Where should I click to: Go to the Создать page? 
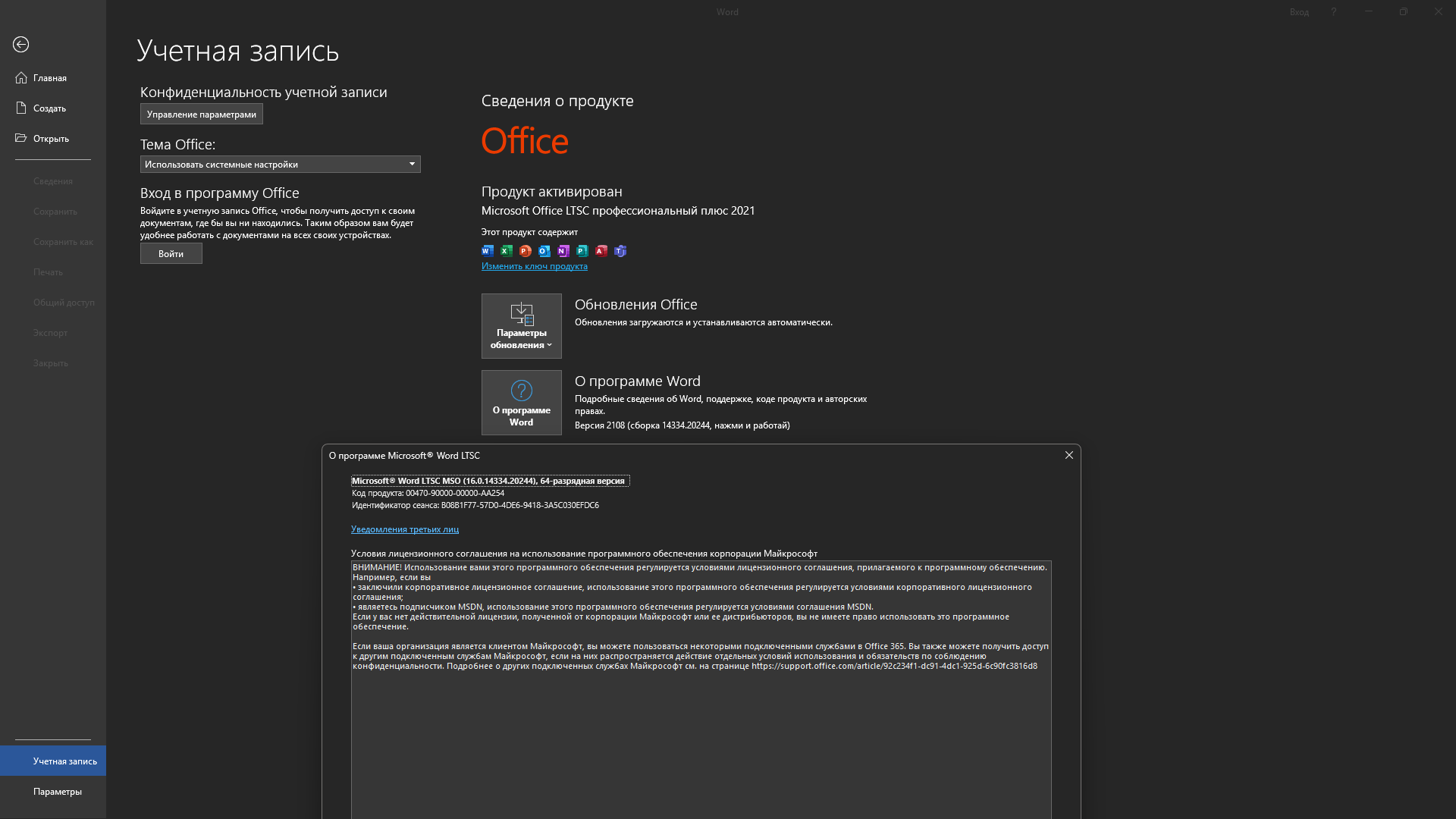[49, 108]
